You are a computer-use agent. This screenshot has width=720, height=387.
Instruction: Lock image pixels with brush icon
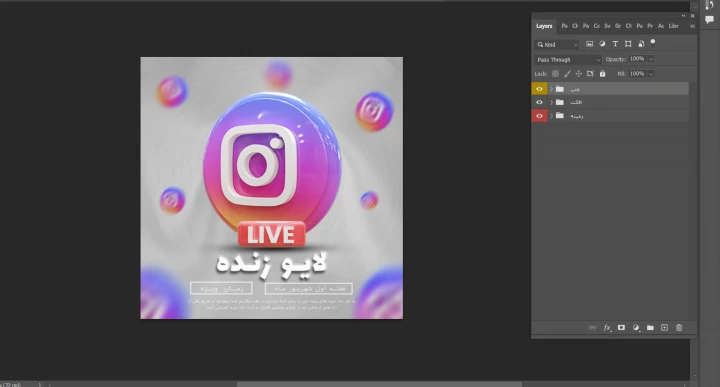567,73
